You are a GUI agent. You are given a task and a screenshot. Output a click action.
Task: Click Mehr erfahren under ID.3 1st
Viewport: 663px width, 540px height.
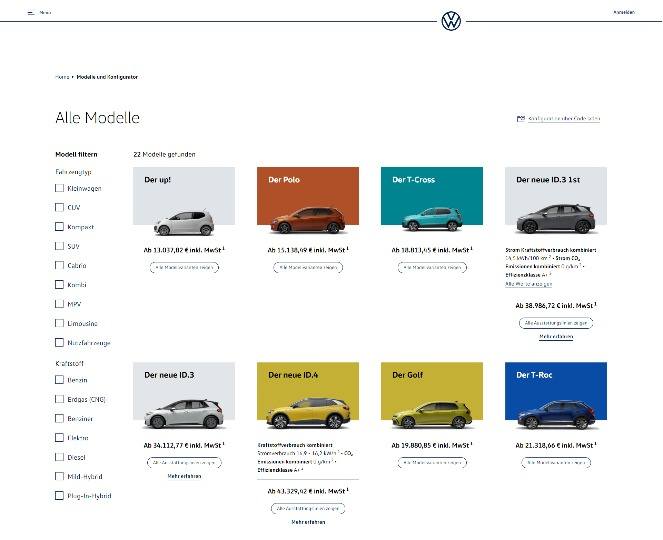click(556, 337)
